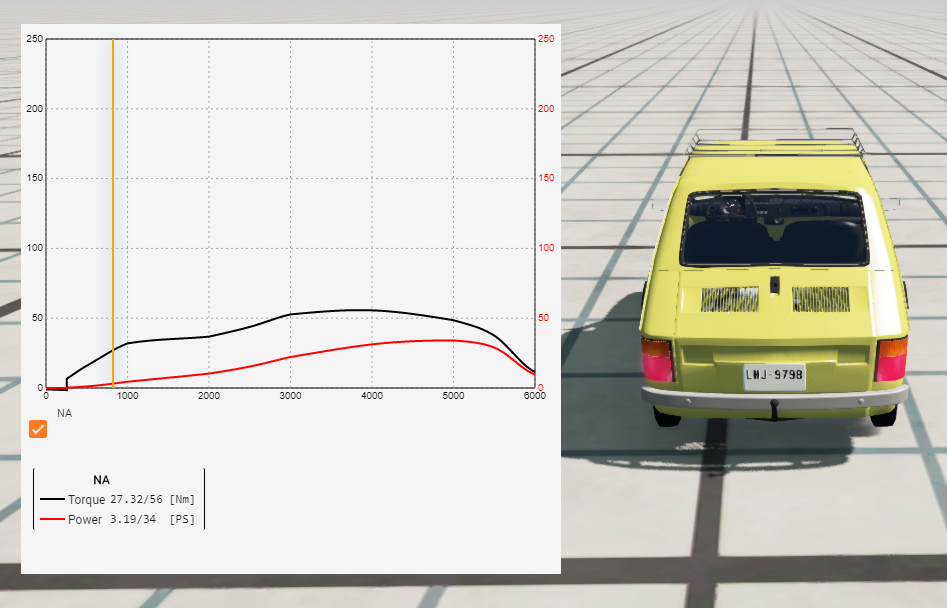
Task: Uncheck the orange NA curve checkbox
Action: (37, 429)
